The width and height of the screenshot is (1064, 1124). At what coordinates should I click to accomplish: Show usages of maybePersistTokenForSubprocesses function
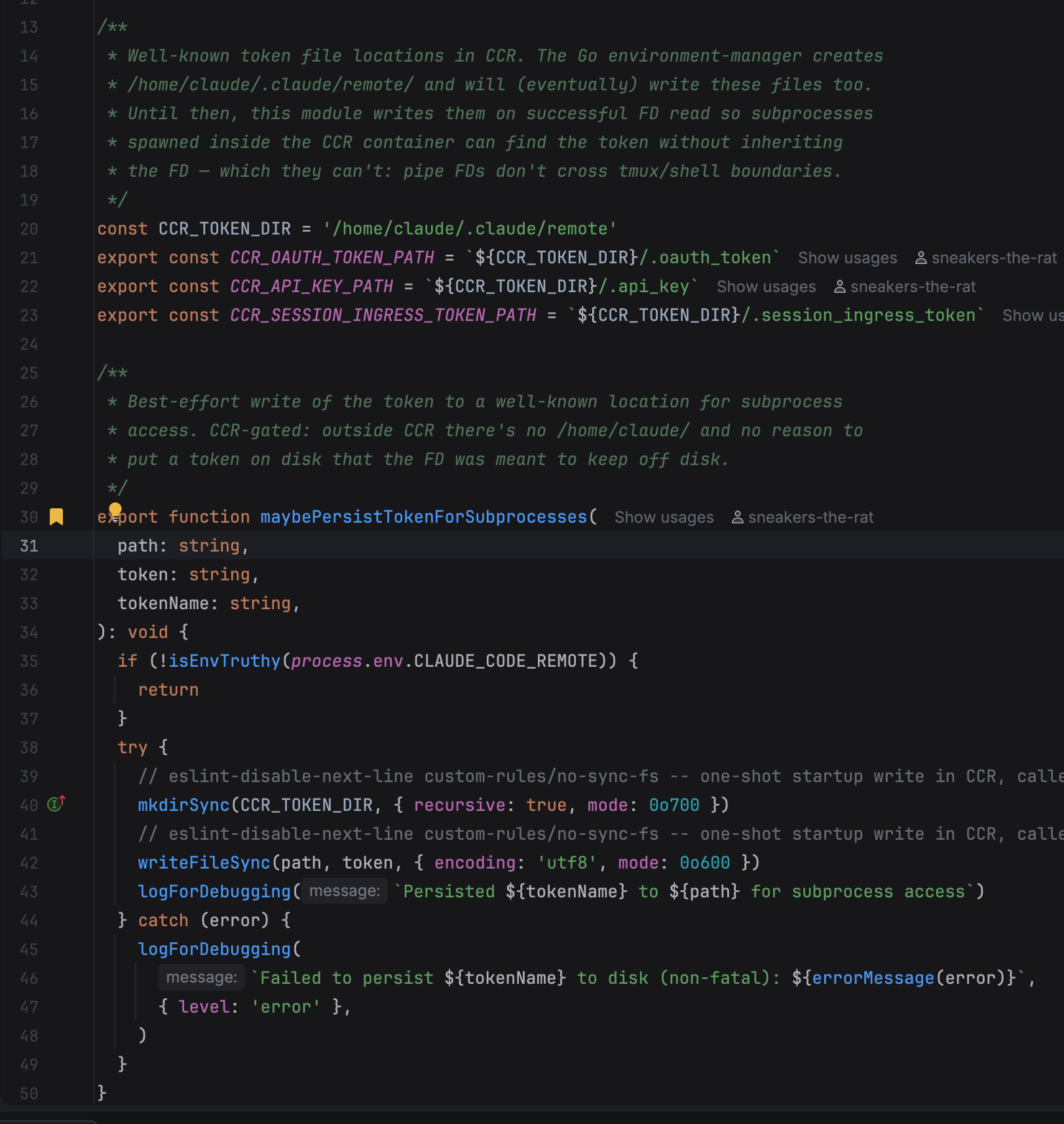pos(664,517)
